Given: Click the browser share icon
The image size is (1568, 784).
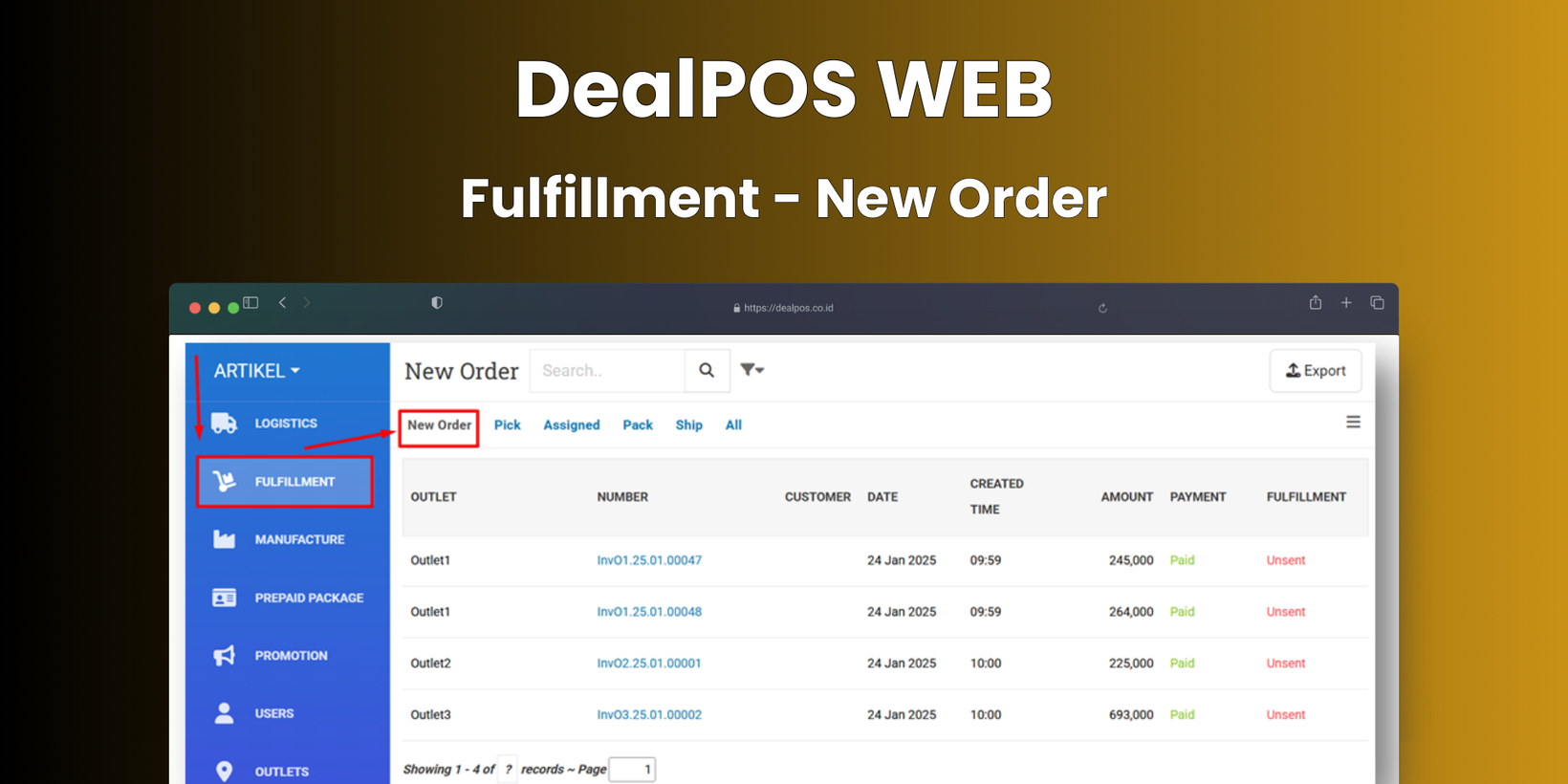Looking at the screenshot, I should (x=1316, y=302).
